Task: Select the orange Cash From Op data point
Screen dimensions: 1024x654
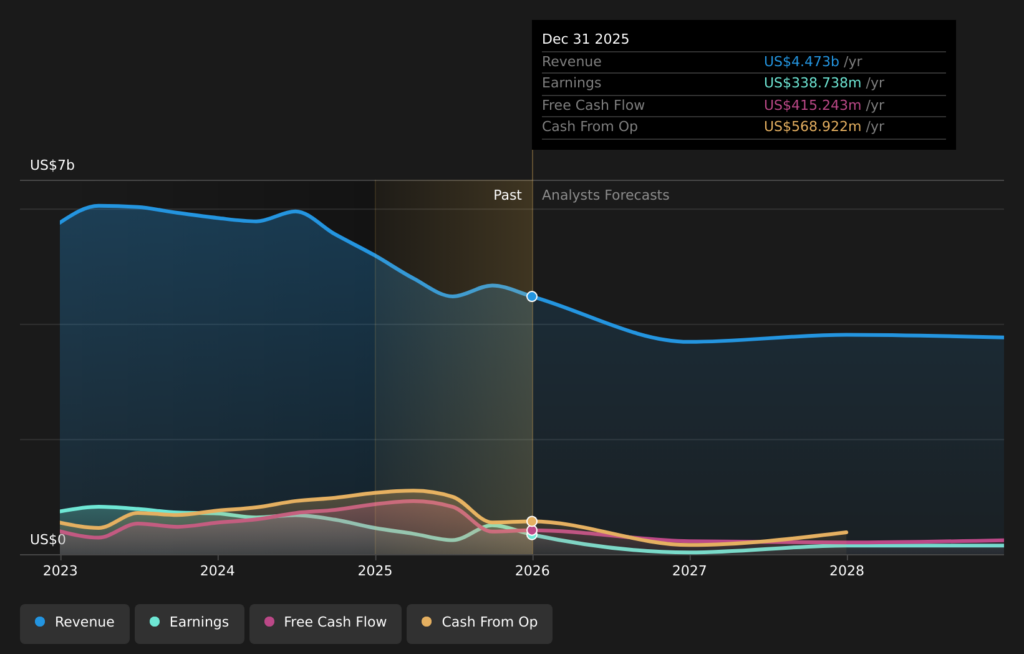Action: [532, 521]
